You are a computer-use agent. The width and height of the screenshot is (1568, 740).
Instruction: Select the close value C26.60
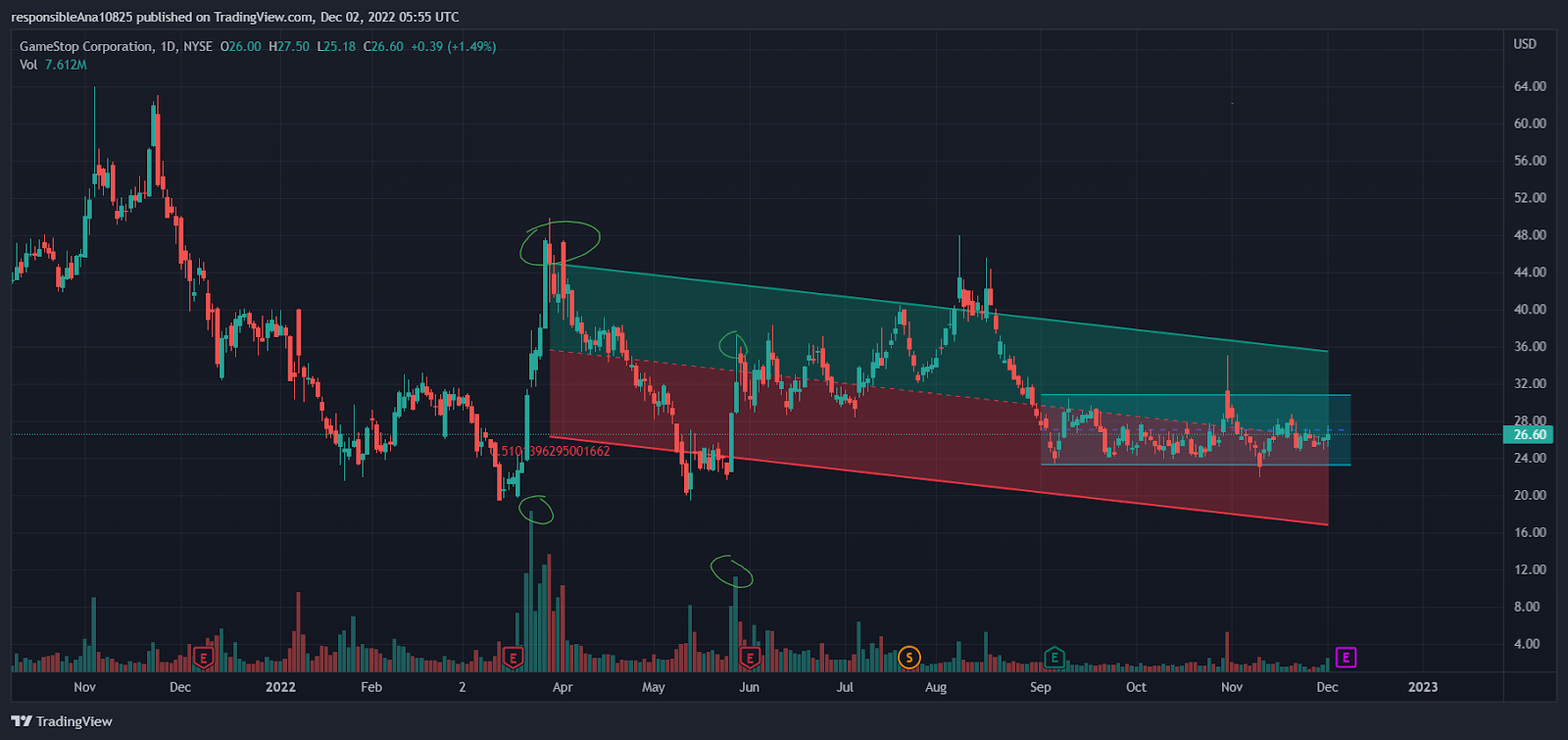click(383, 46)
